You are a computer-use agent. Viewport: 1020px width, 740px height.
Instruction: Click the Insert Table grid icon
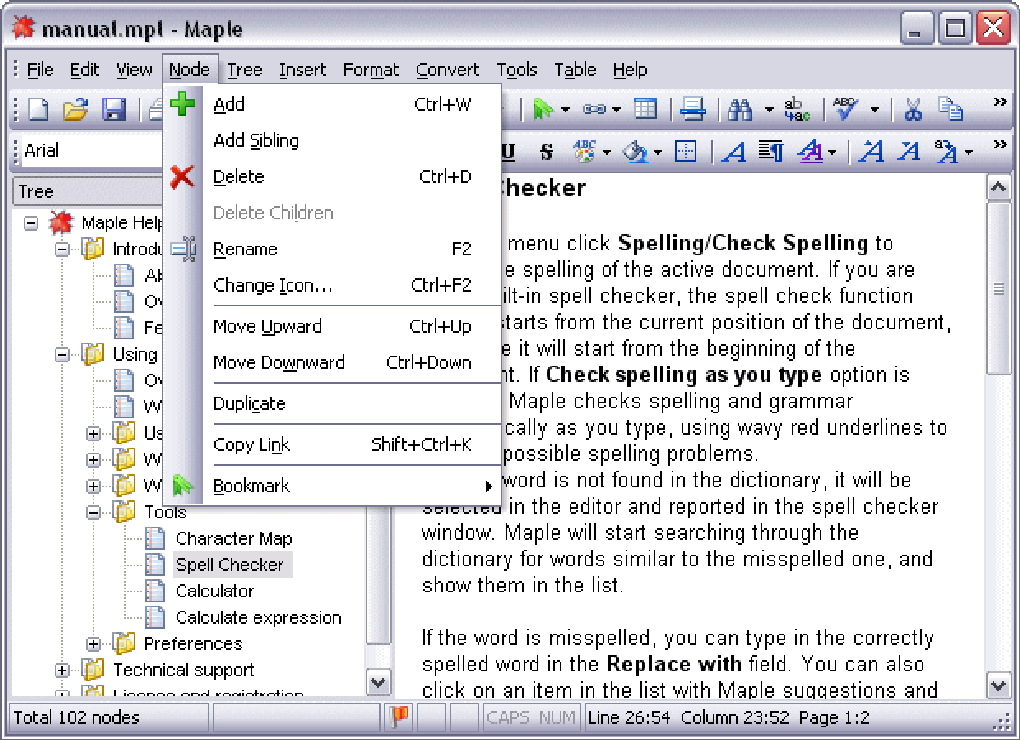[645, 109]
